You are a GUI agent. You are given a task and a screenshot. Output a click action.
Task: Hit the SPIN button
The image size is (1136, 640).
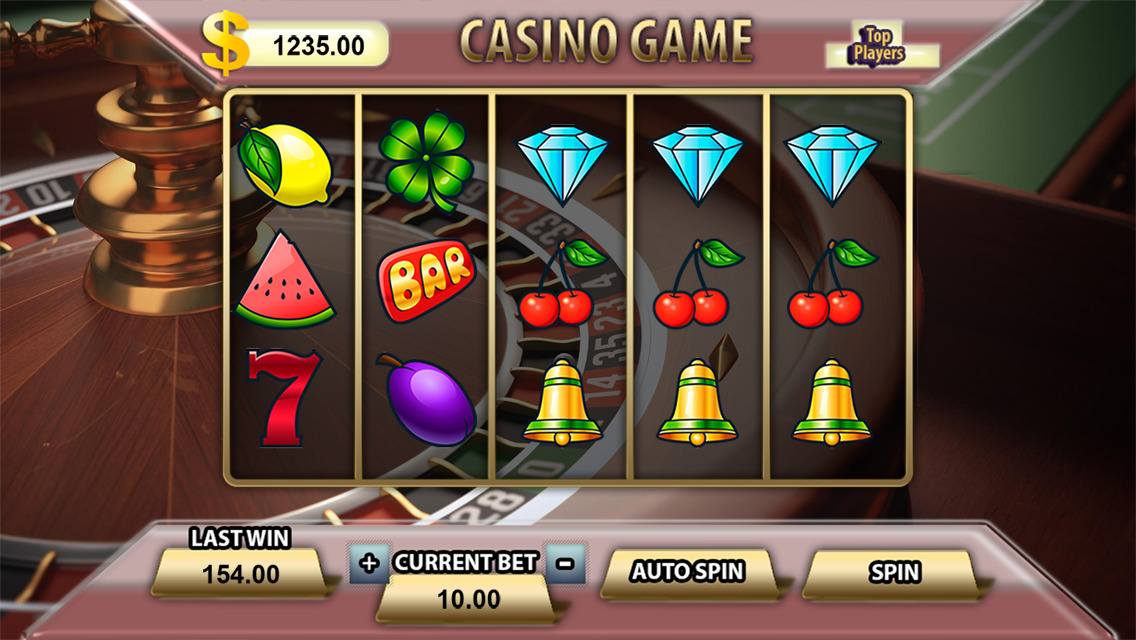coord(894,573)
